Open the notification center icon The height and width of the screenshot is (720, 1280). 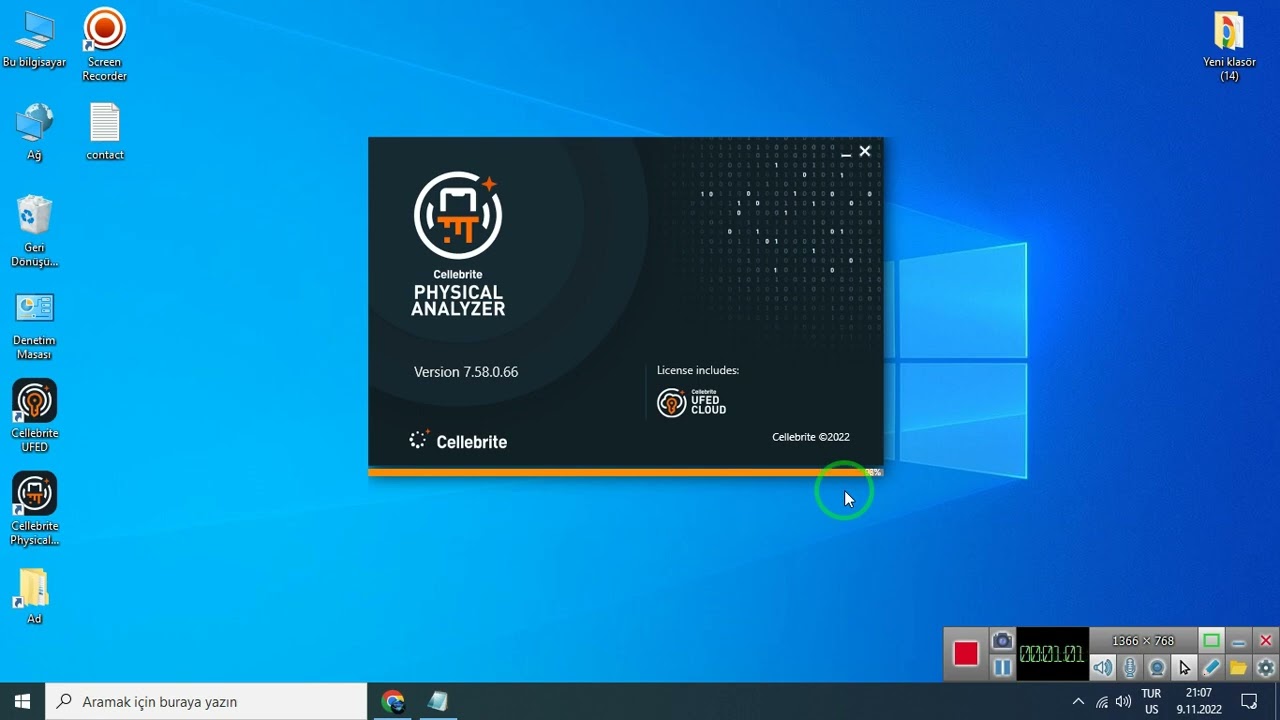click(x=1249, y=701)
